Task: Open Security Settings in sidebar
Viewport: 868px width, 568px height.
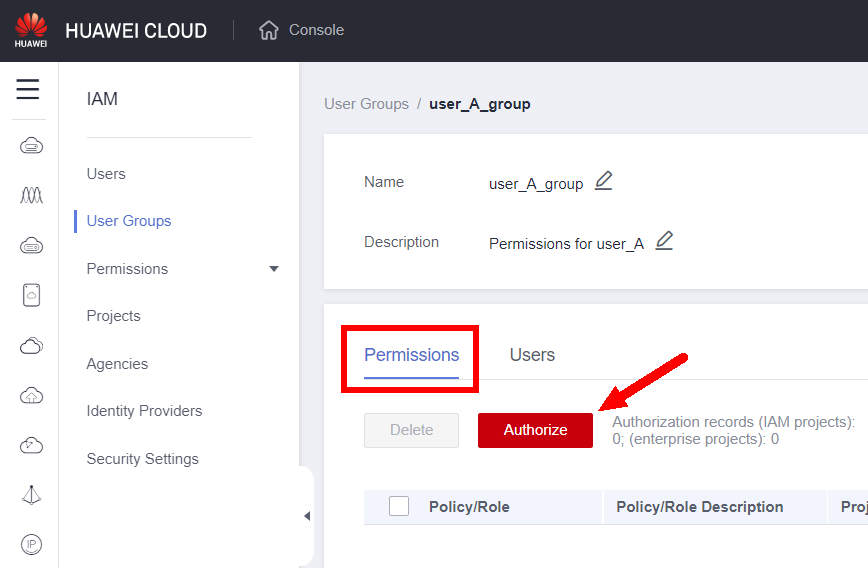Action: pyautogui.click(x=142, y=459)
